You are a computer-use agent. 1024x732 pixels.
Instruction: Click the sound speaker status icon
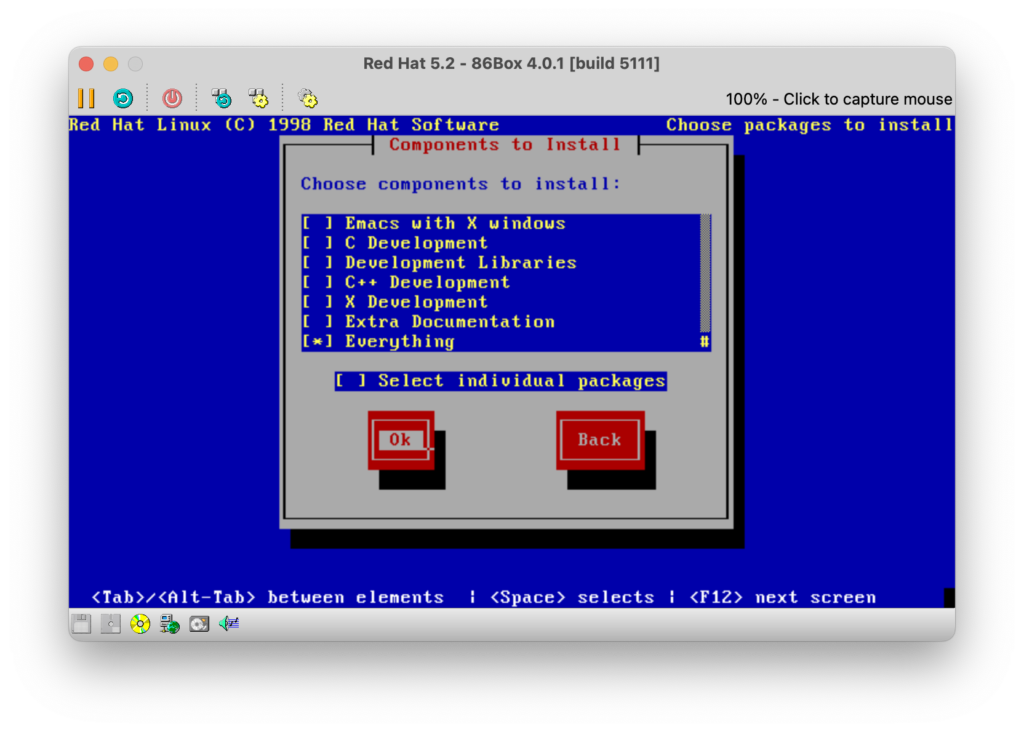[229, 624]
